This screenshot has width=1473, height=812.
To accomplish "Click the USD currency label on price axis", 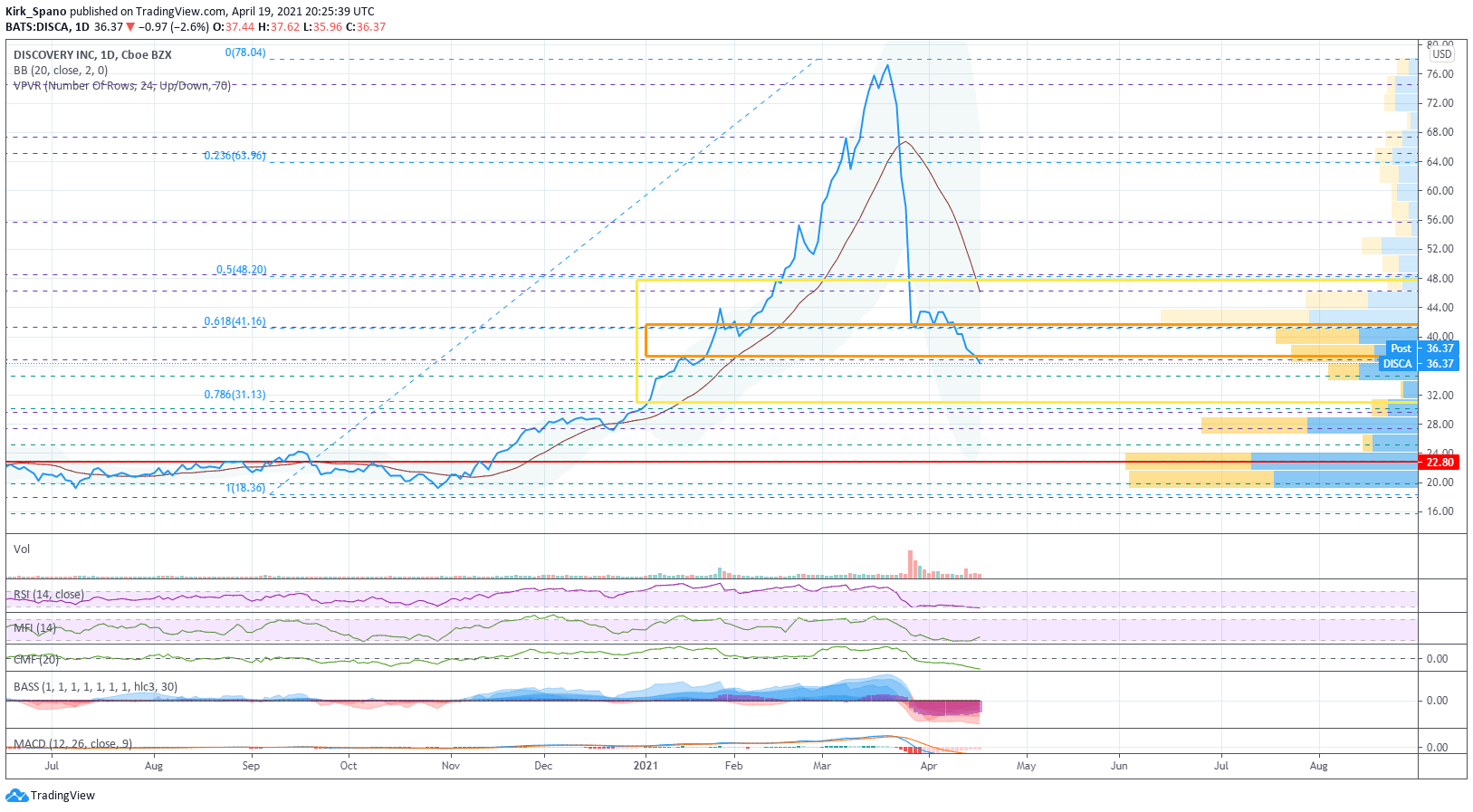I will coord(1442,54).
